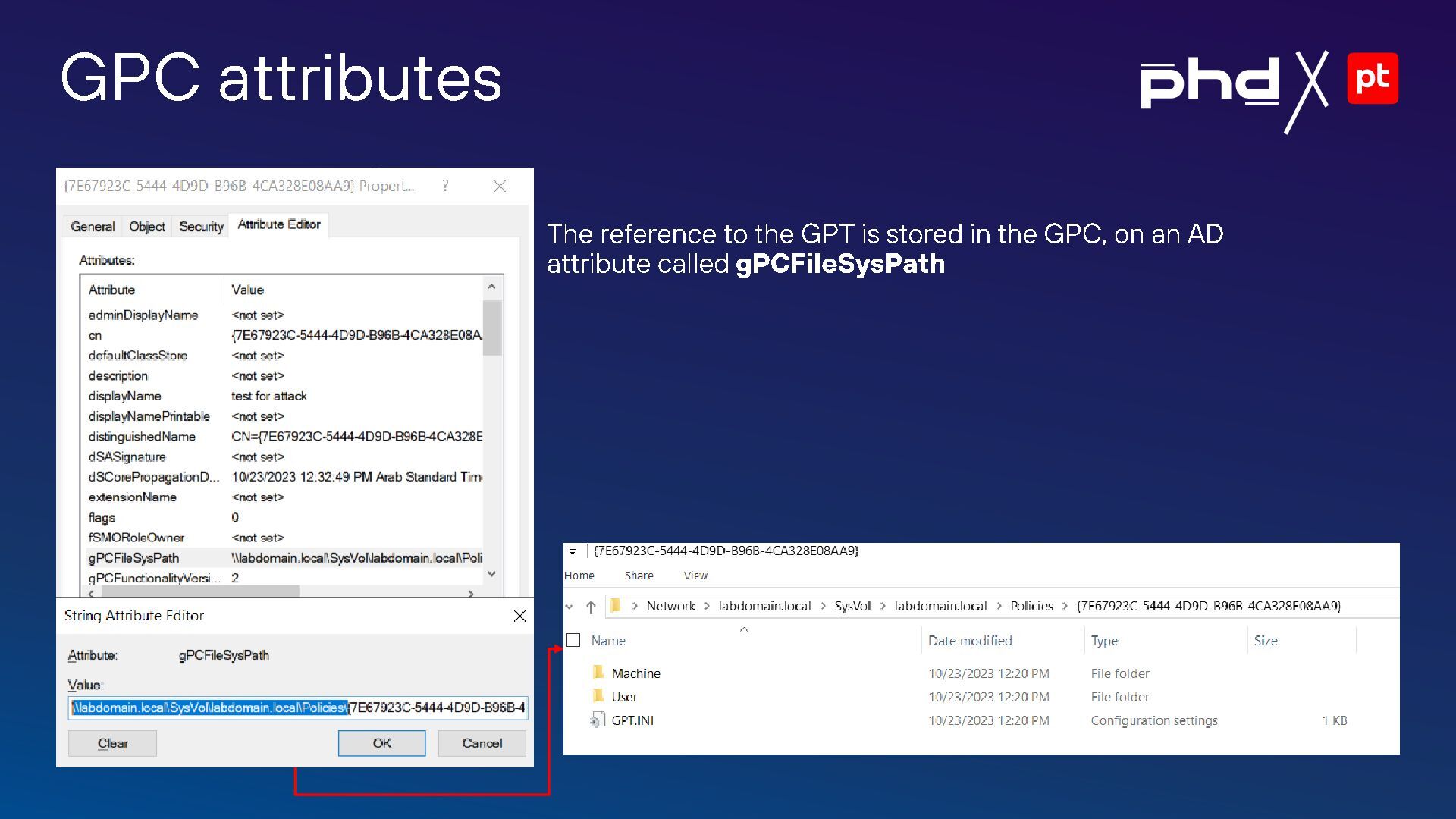
Task: Expand the SysVol breadcrumb chevron
Action: [x=883, y=606]
